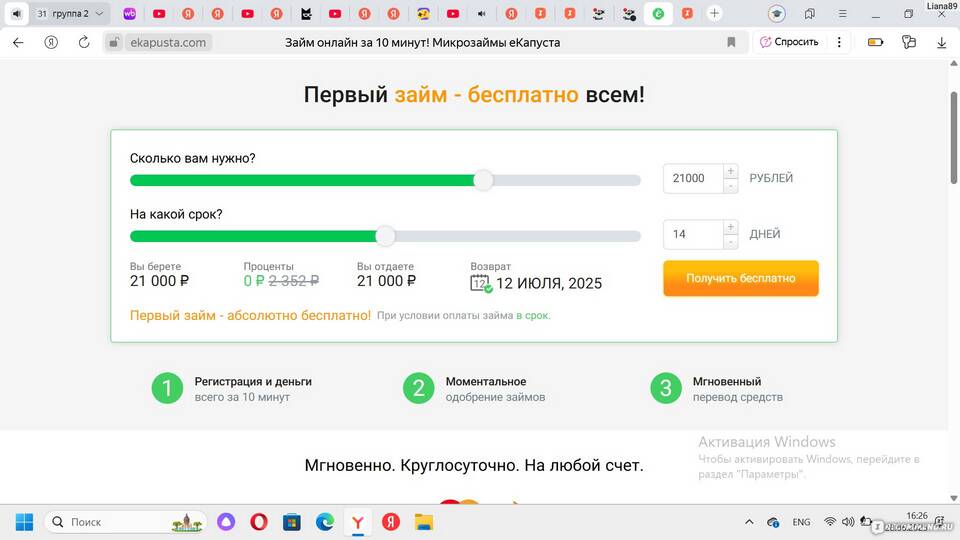Open the black cat icon tab
Image resolution: width=960 pixels, height=540 pixels.
(x=306, y=13)
